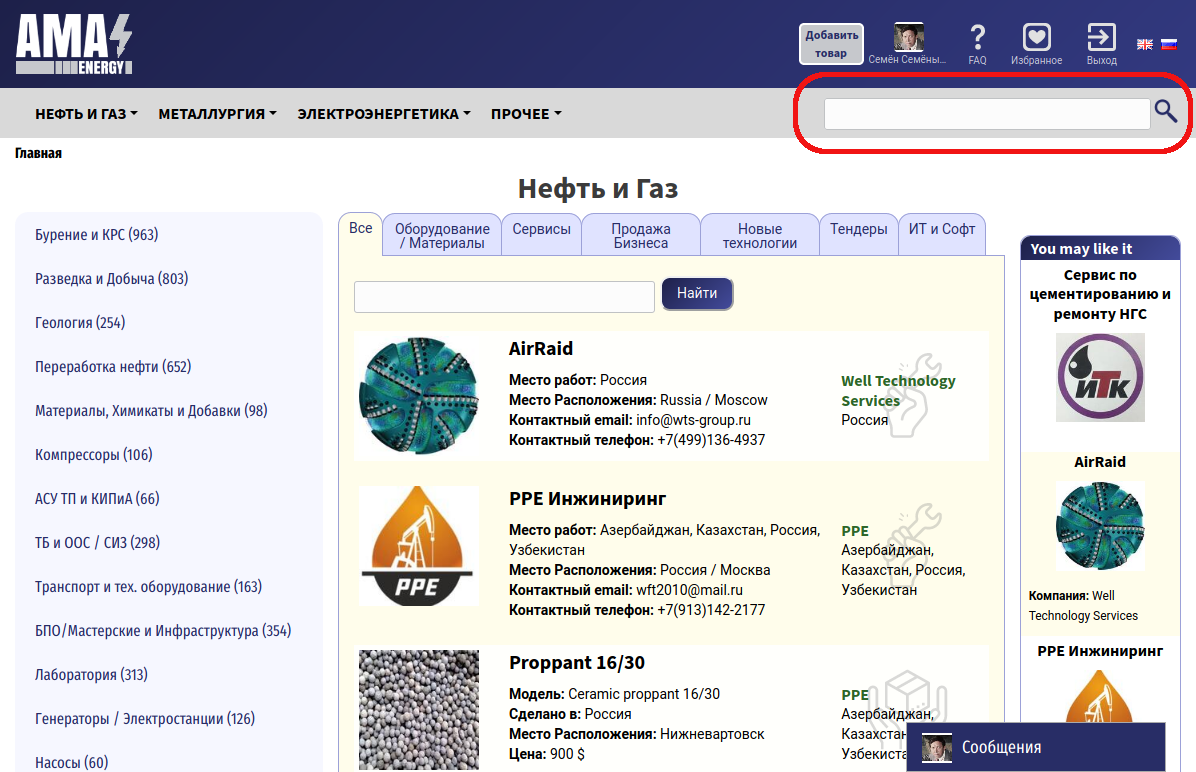
Task: Open the Сообщения chat panel
Action: 1035,747
